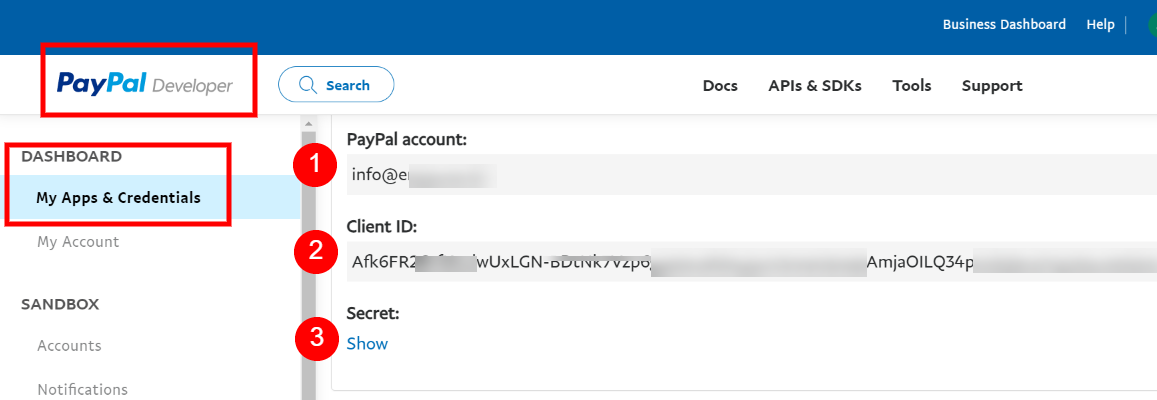Go to Business Dashboard
Image resolution: width=1157 pixels, height=400 pixels.
tap(1004, 24)
